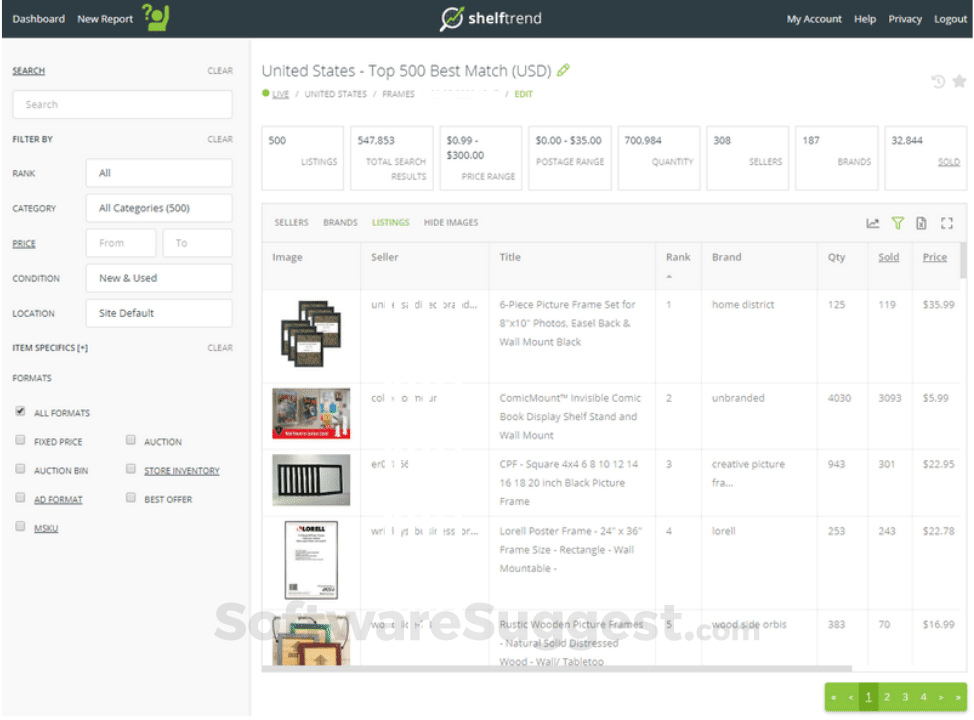
Task: Uncheck the All Formats checkbox
Action: (20, 412)
